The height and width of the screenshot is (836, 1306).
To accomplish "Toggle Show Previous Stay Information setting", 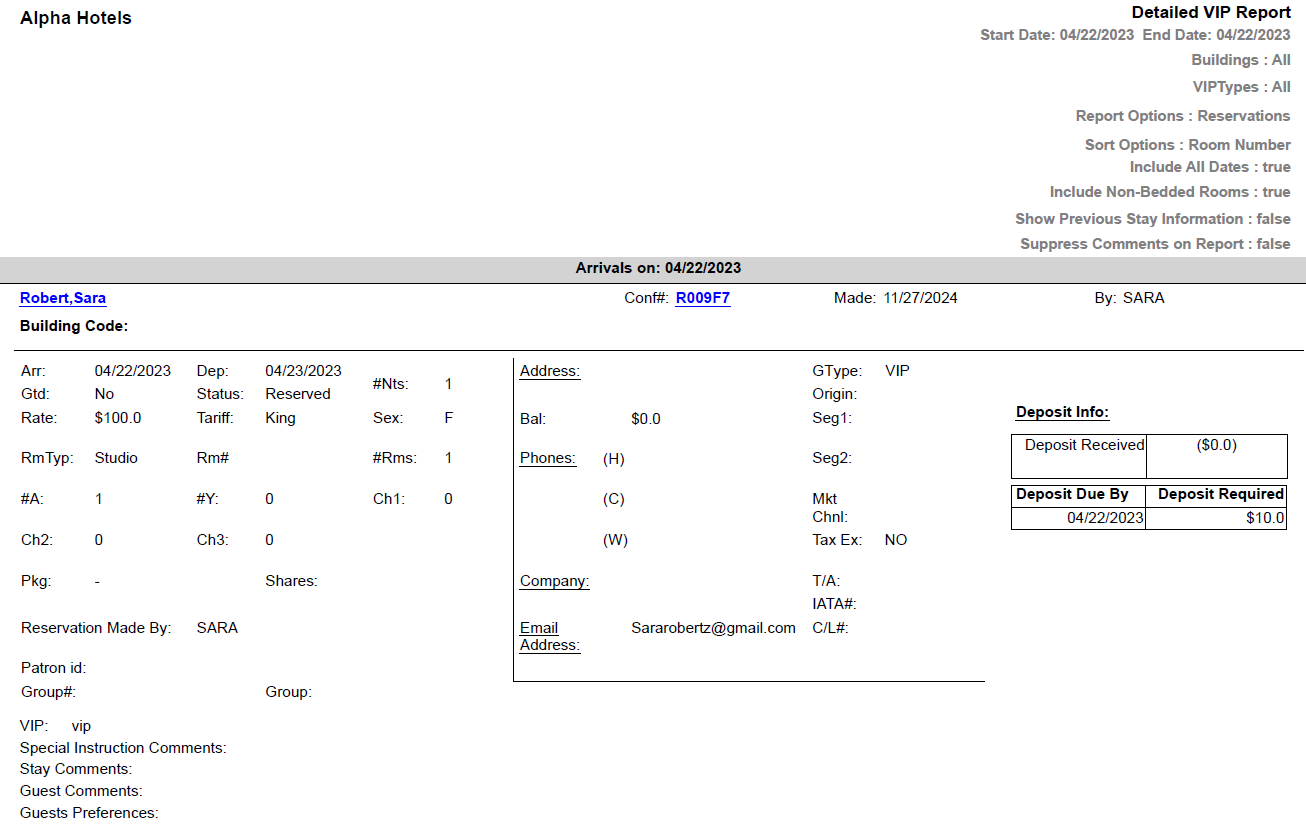I will [x=1153, y=218].
